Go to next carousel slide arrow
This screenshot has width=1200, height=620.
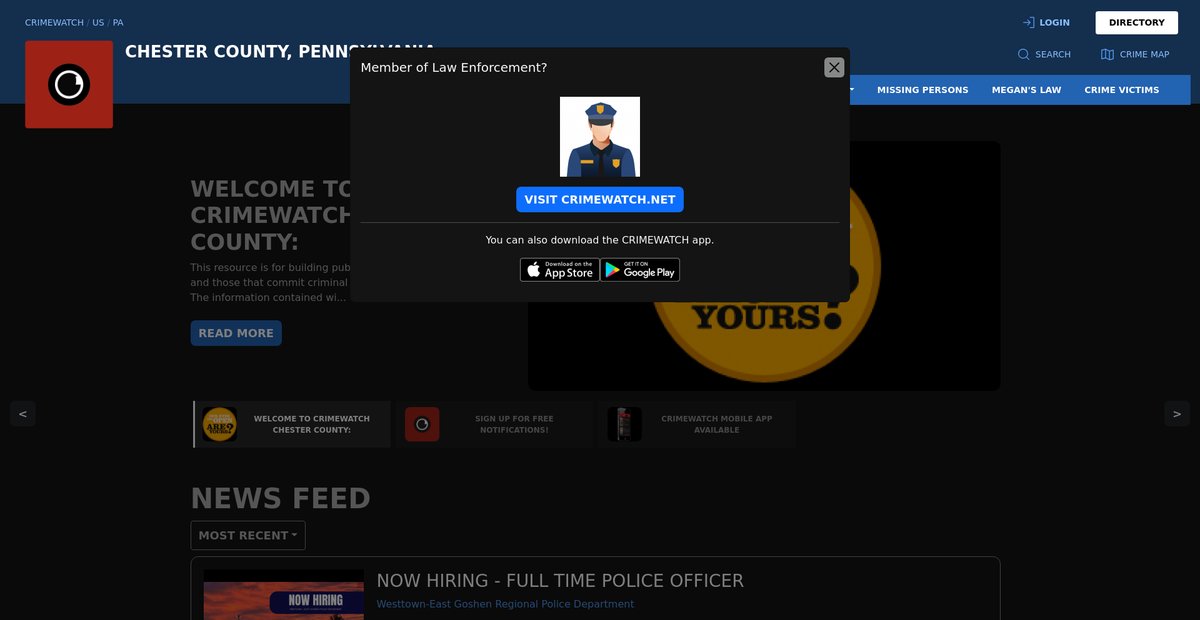click(1177, 413)
